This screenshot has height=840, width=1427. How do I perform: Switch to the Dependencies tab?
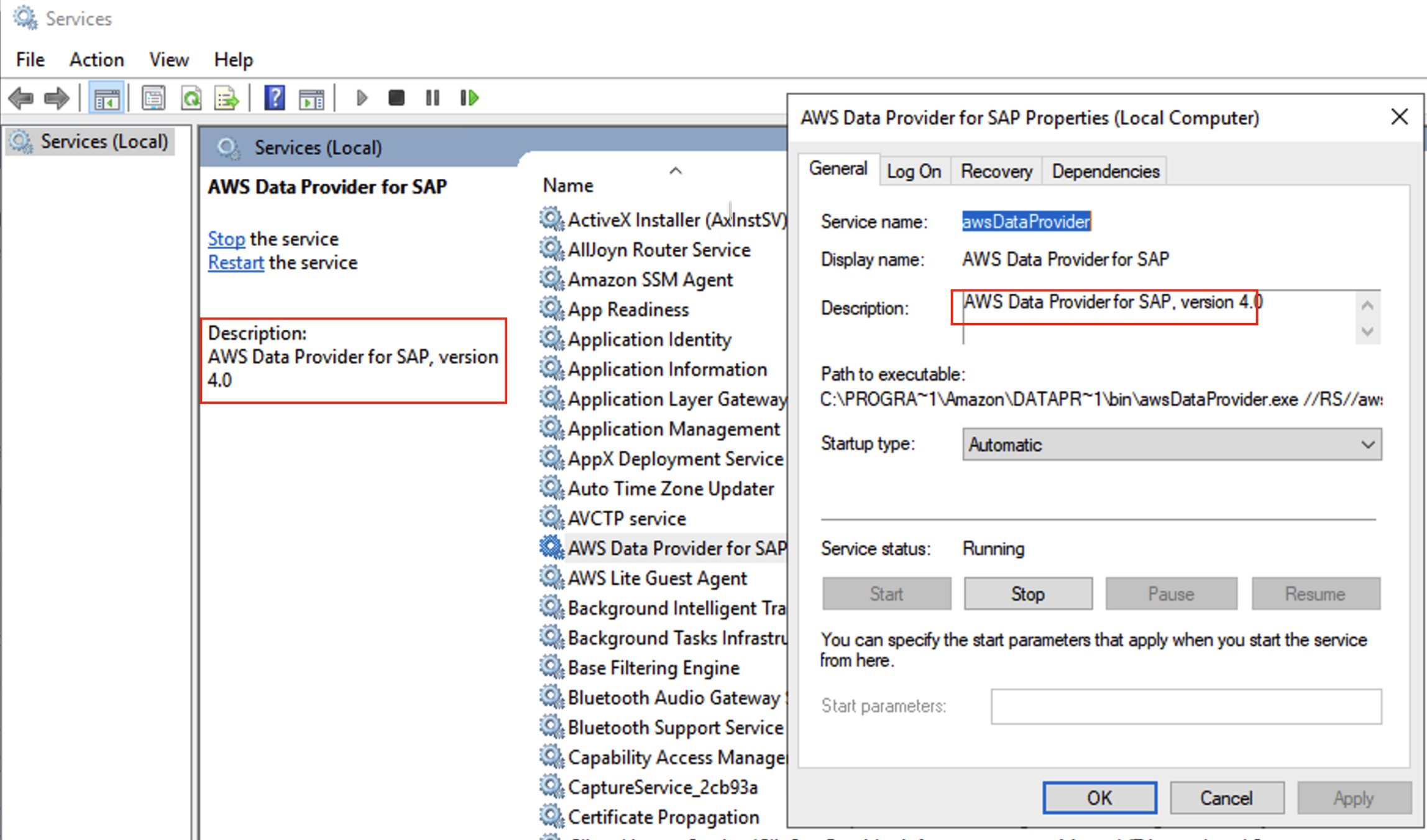1105,171
